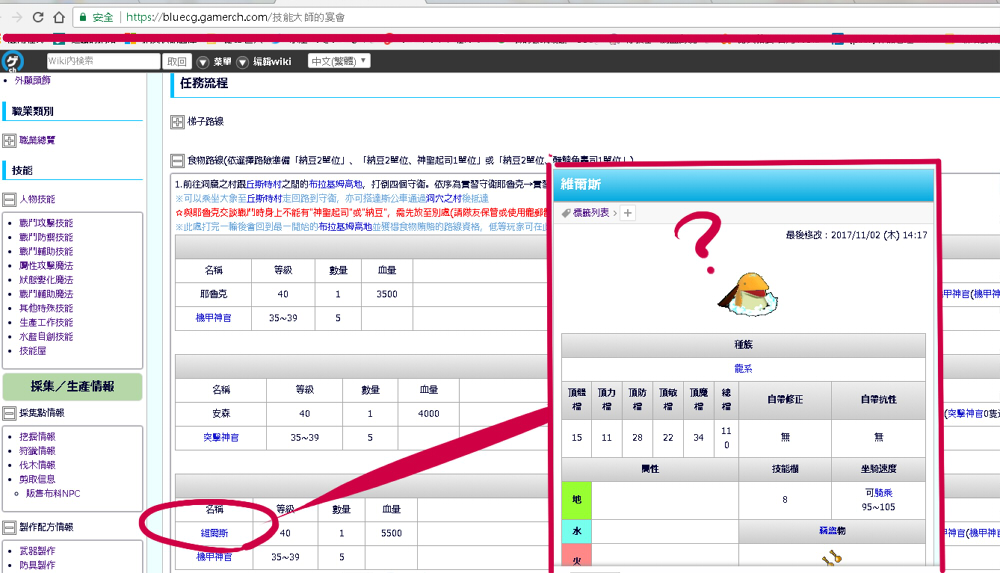1000x573 pixels.
Task: Open the 中文(繁體) language dropdown
Action: [x=339, y=61]
